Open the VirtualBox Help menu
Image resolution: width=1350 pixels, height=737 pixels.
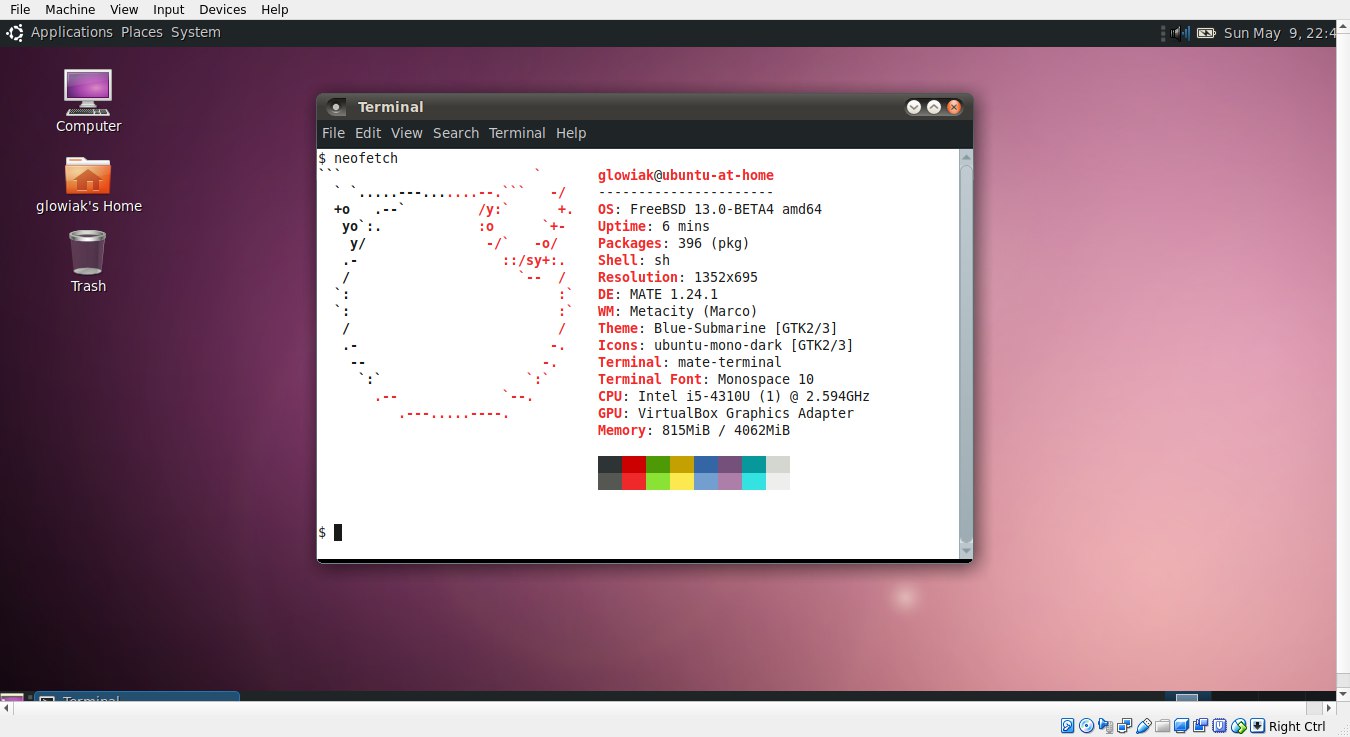tap(275, 9)
